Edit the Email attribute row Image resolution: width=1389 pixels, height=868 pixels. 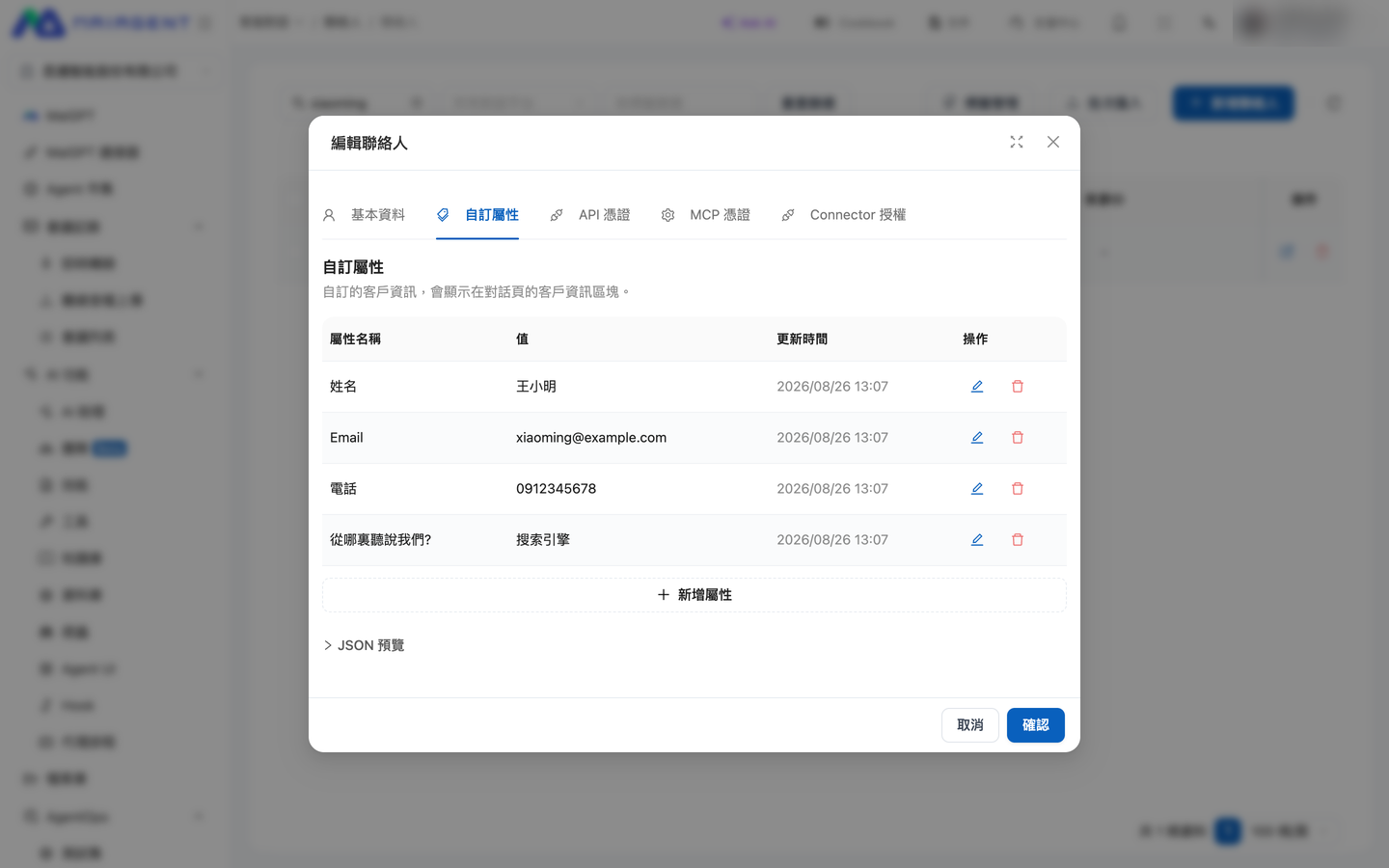[x=977, y=438]
